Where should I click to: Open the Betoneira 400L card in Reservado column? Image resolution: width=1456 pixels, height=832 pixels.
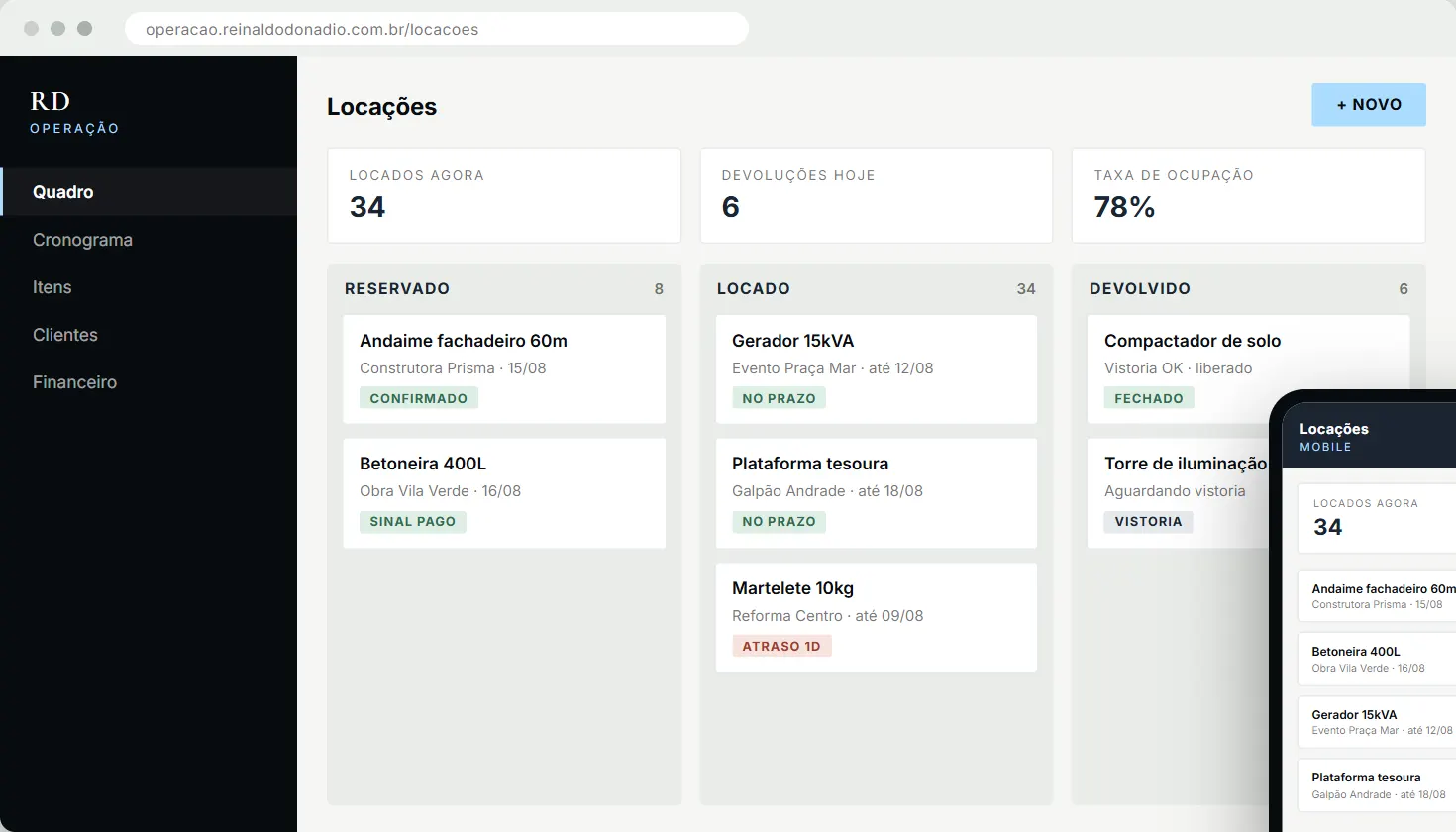coord(504,493)
